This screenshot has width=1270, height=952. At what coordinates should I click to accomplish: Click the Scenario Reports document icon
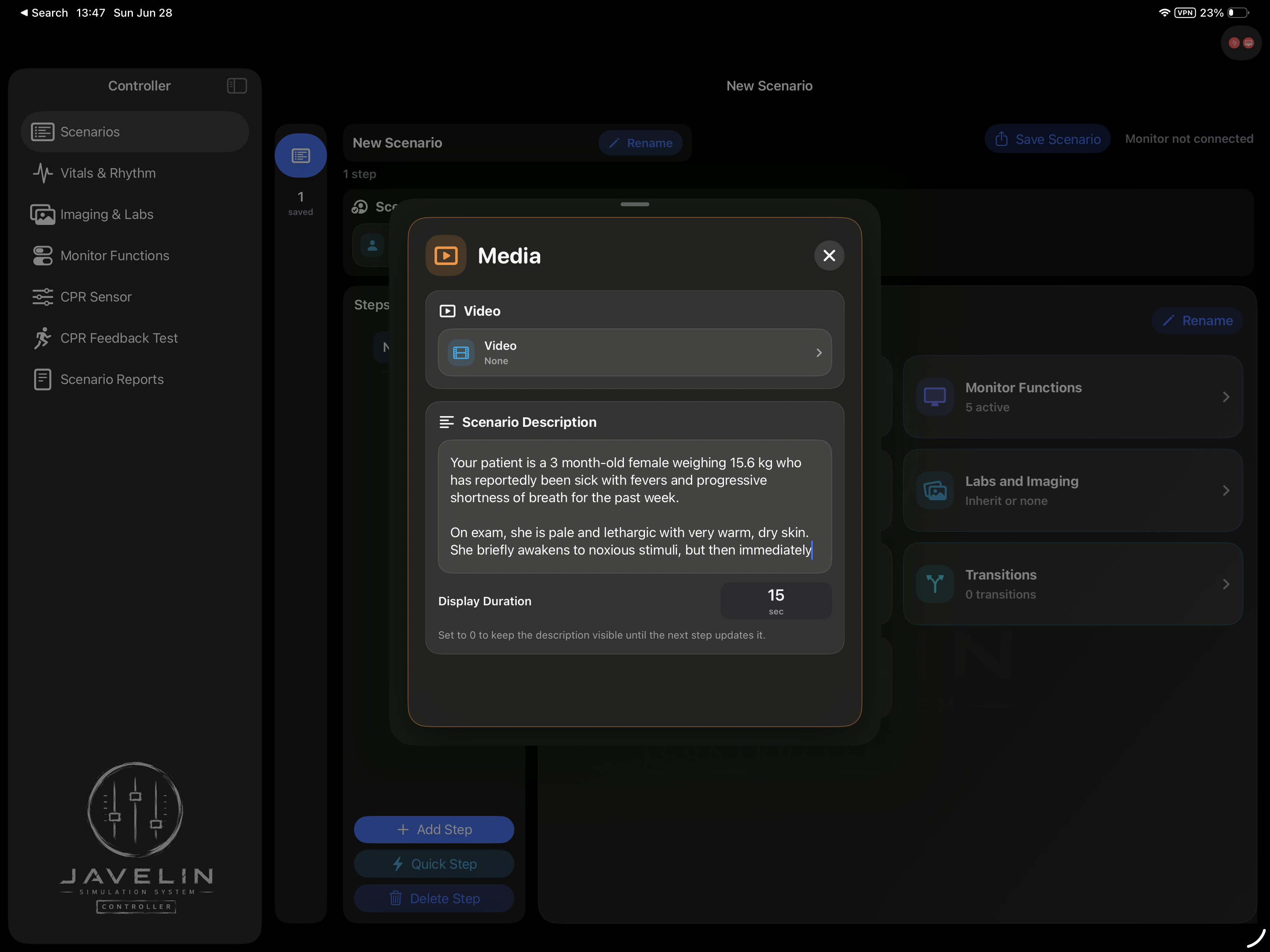tap(42, 379)
